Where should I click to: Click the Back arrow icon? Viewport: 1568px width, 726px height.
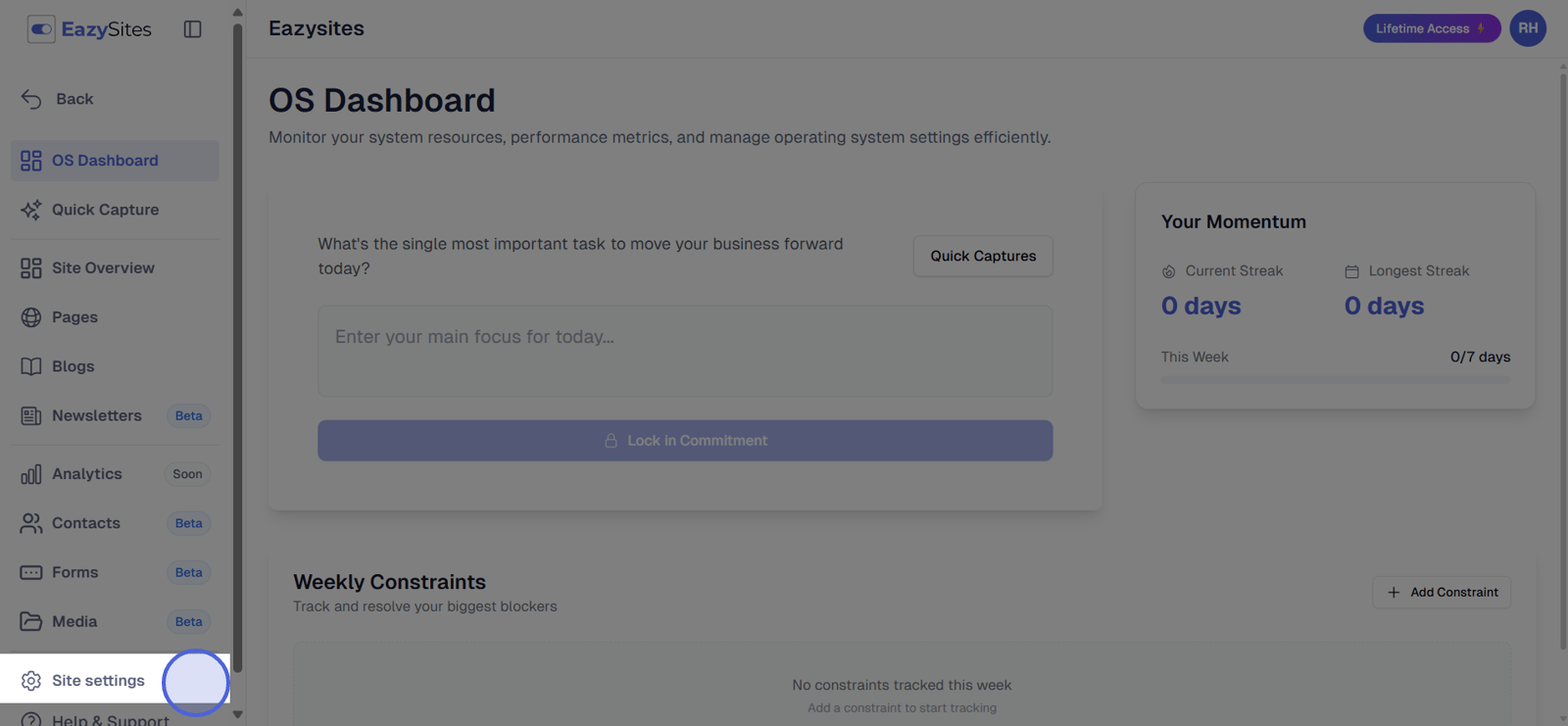[x=31, y=99]
